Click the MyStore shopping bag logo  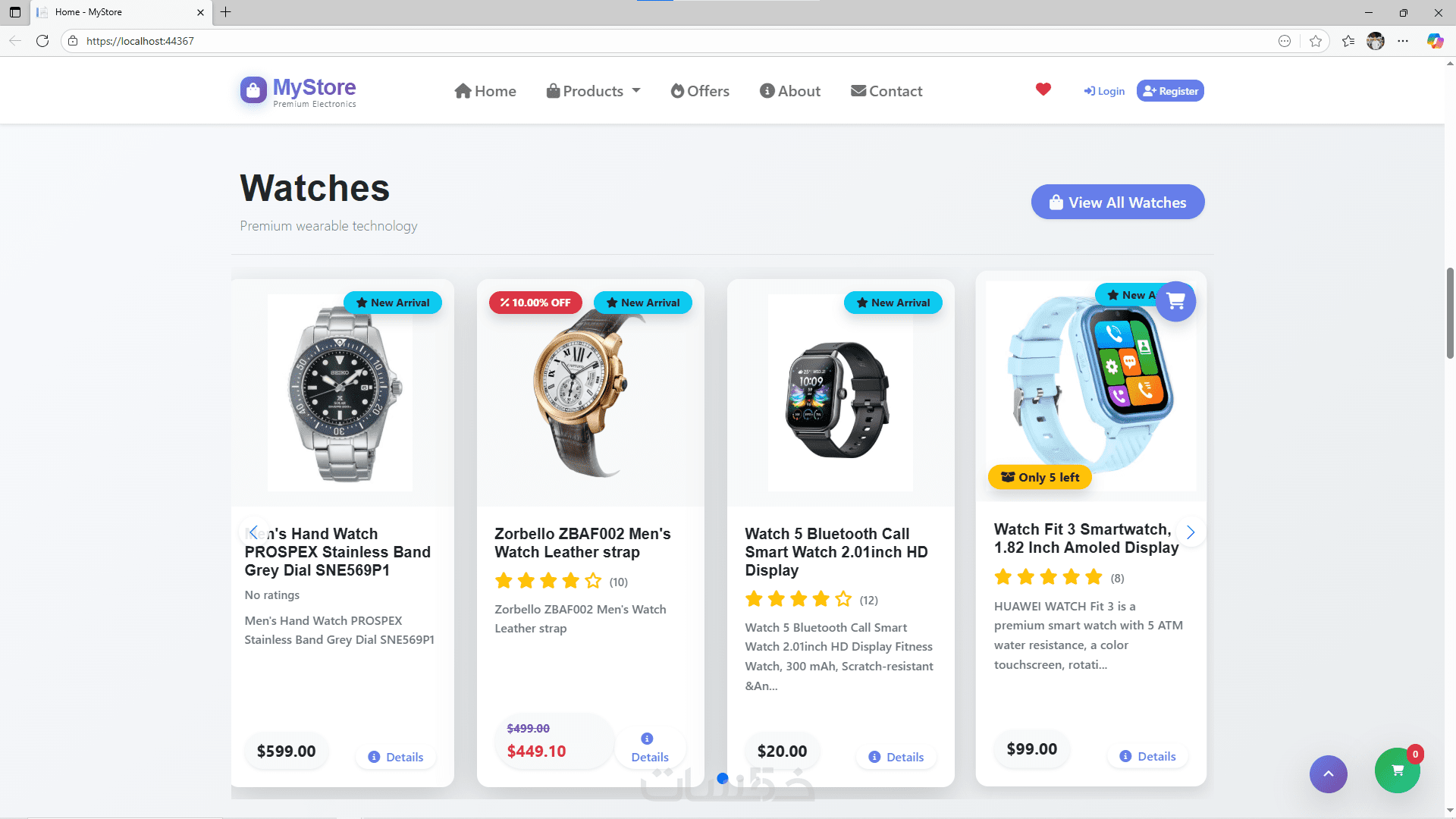[253, 89]
